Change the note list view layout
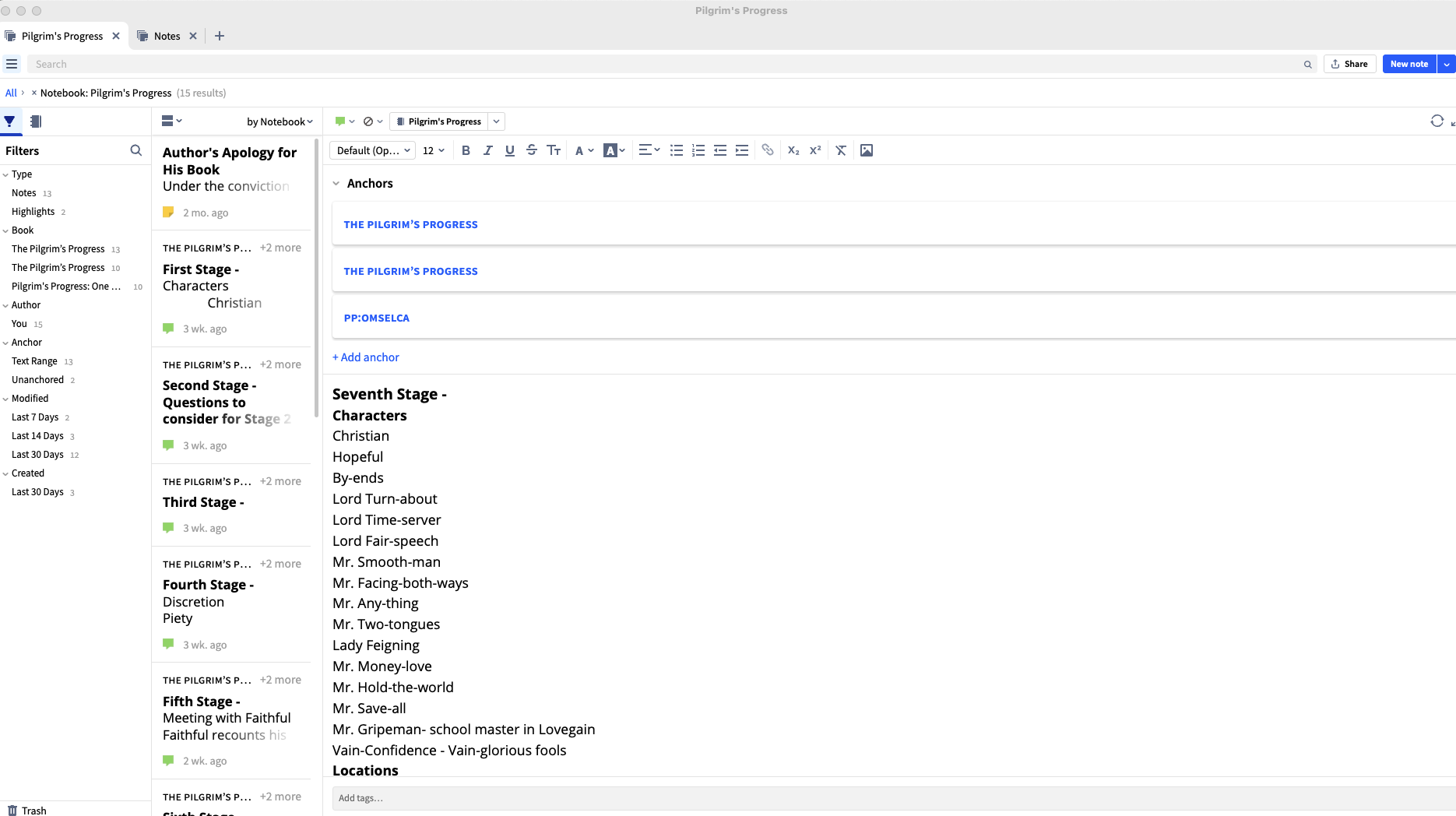 pos(171,121)
